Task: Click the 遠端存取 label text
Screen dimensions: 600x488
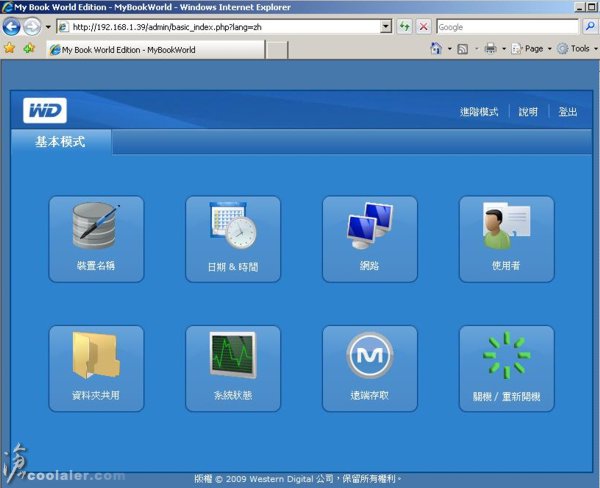Action: pos(369,395)
